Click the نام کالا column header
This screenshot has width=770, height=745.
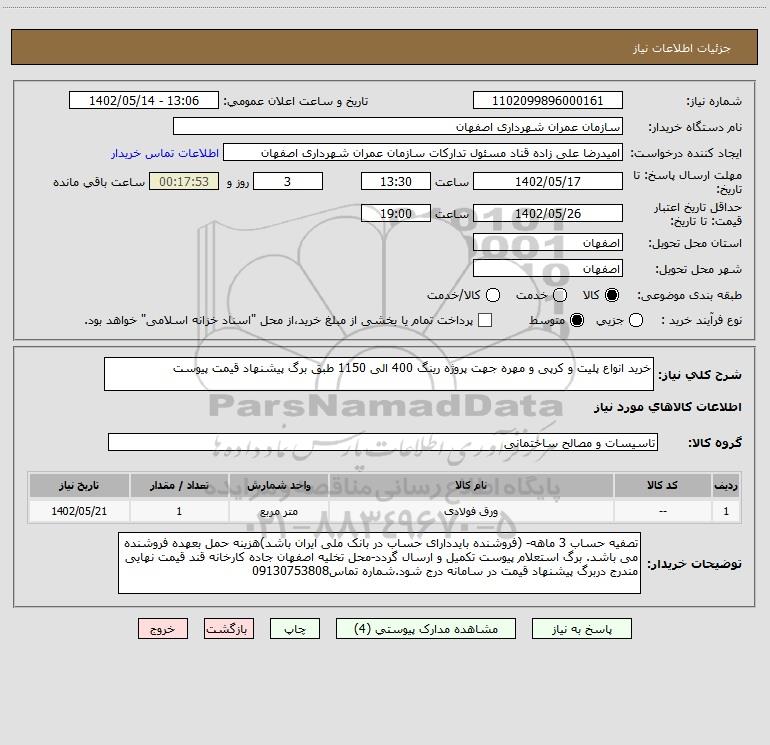point(471,485)
